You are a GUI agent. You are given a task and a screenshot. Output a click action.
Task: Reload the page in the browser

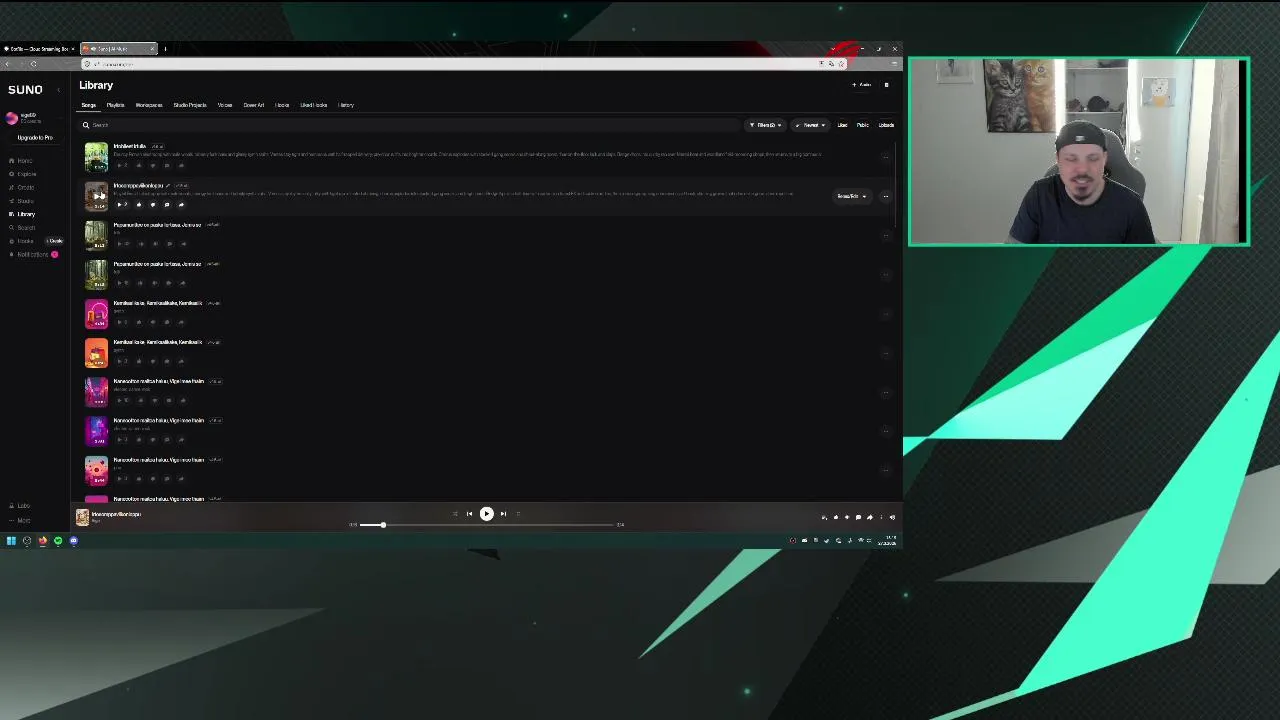(x=33, y=64)
